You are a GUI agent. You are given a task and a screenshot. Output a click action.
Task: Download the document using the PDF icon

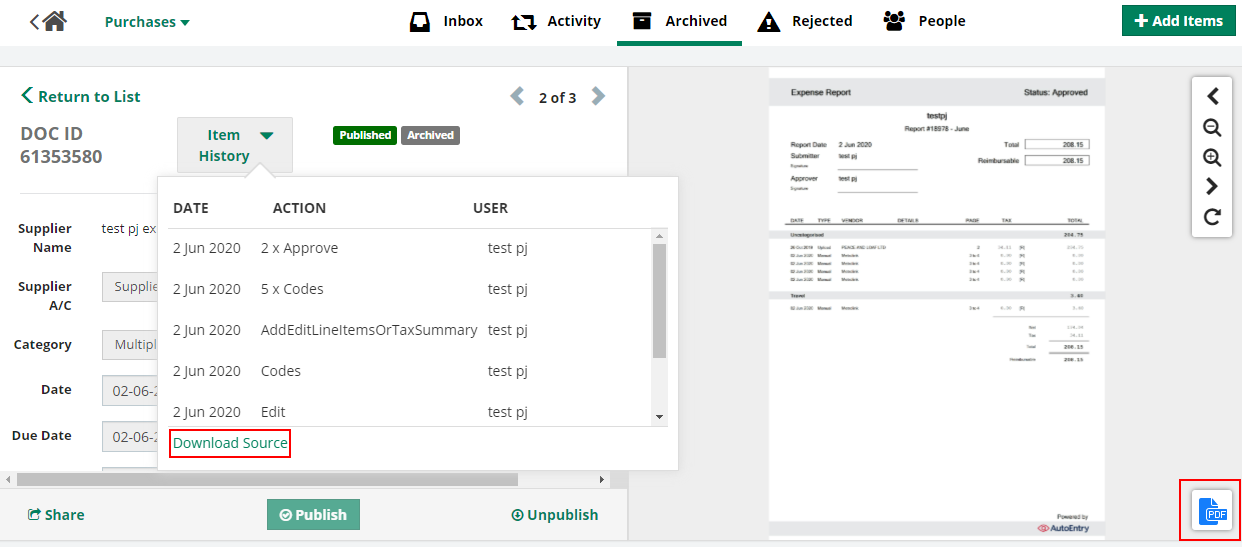[1215, 511]
